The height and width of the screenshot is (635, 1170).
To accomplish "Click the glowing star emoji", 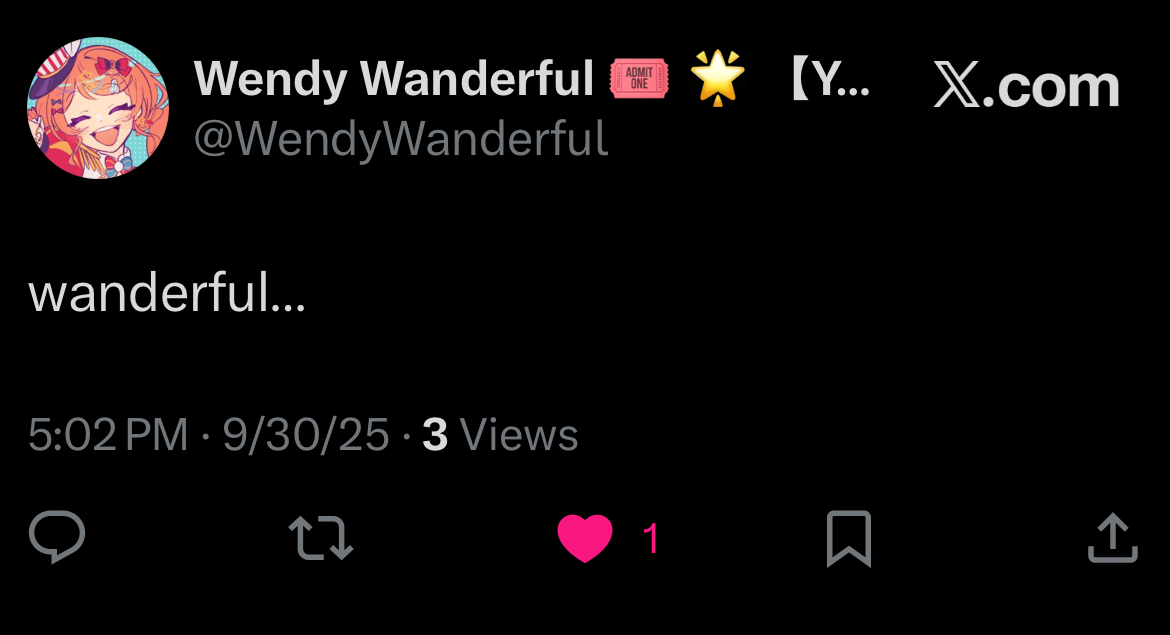I will click(717, 78).
